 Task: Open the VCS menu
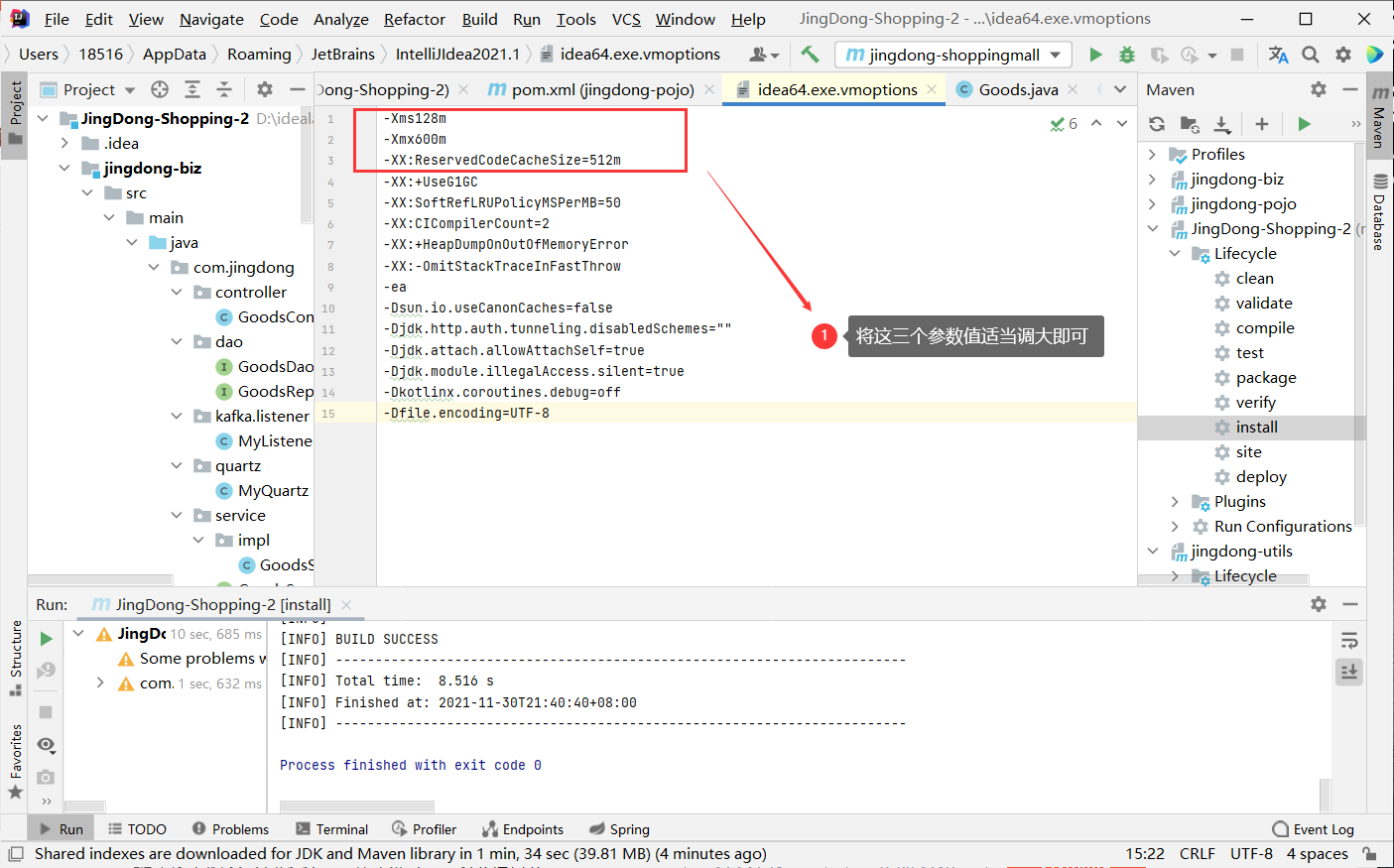tap(626, 19)
